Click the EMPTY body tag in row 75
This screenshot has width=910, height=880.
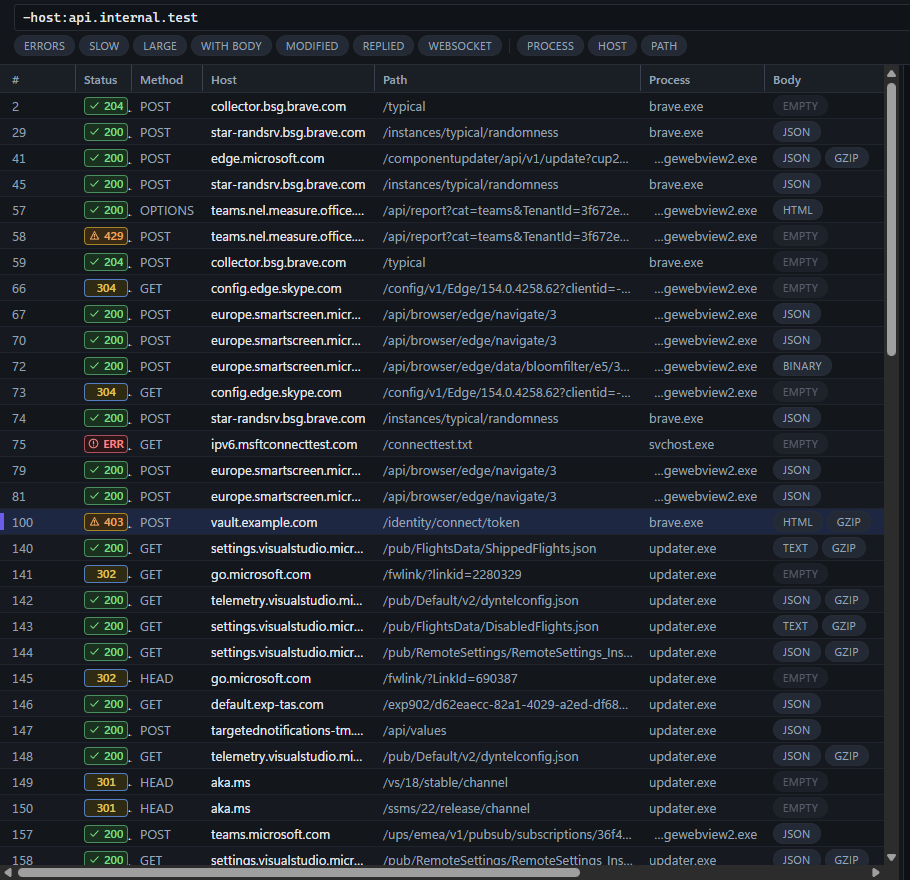point(800,444)
